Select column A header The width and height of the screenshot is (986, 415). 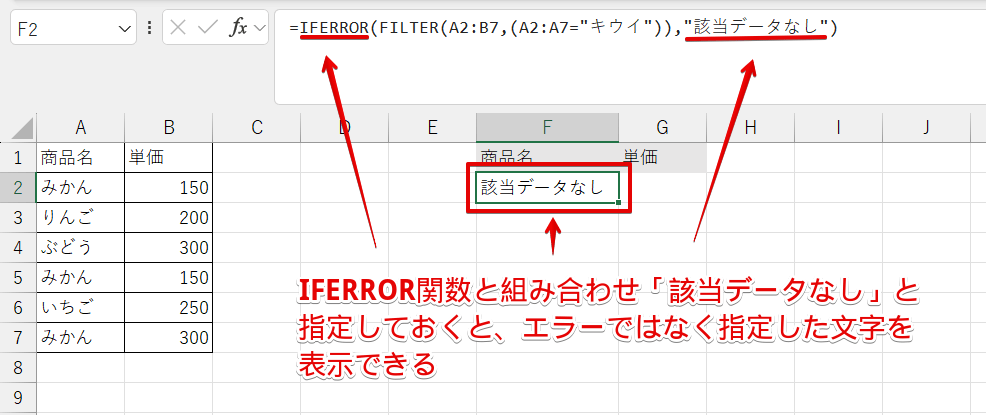tap(80, 128)
